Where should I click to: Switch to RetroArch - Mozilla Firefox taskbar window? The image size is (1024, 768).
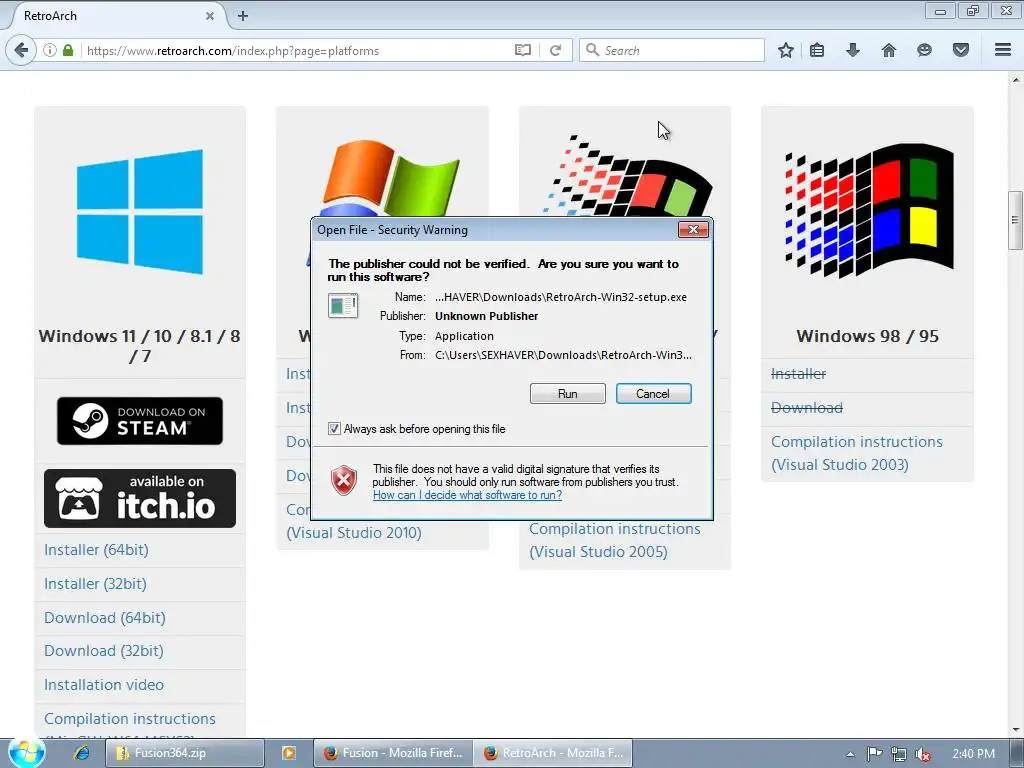552,753
